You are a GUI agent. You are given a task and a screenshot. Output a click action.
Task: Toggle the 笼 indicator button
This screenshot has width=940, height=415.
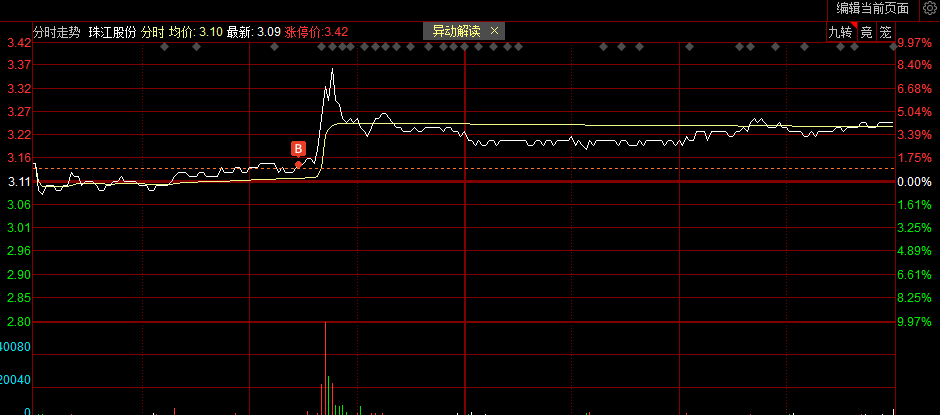click(885, 32)
